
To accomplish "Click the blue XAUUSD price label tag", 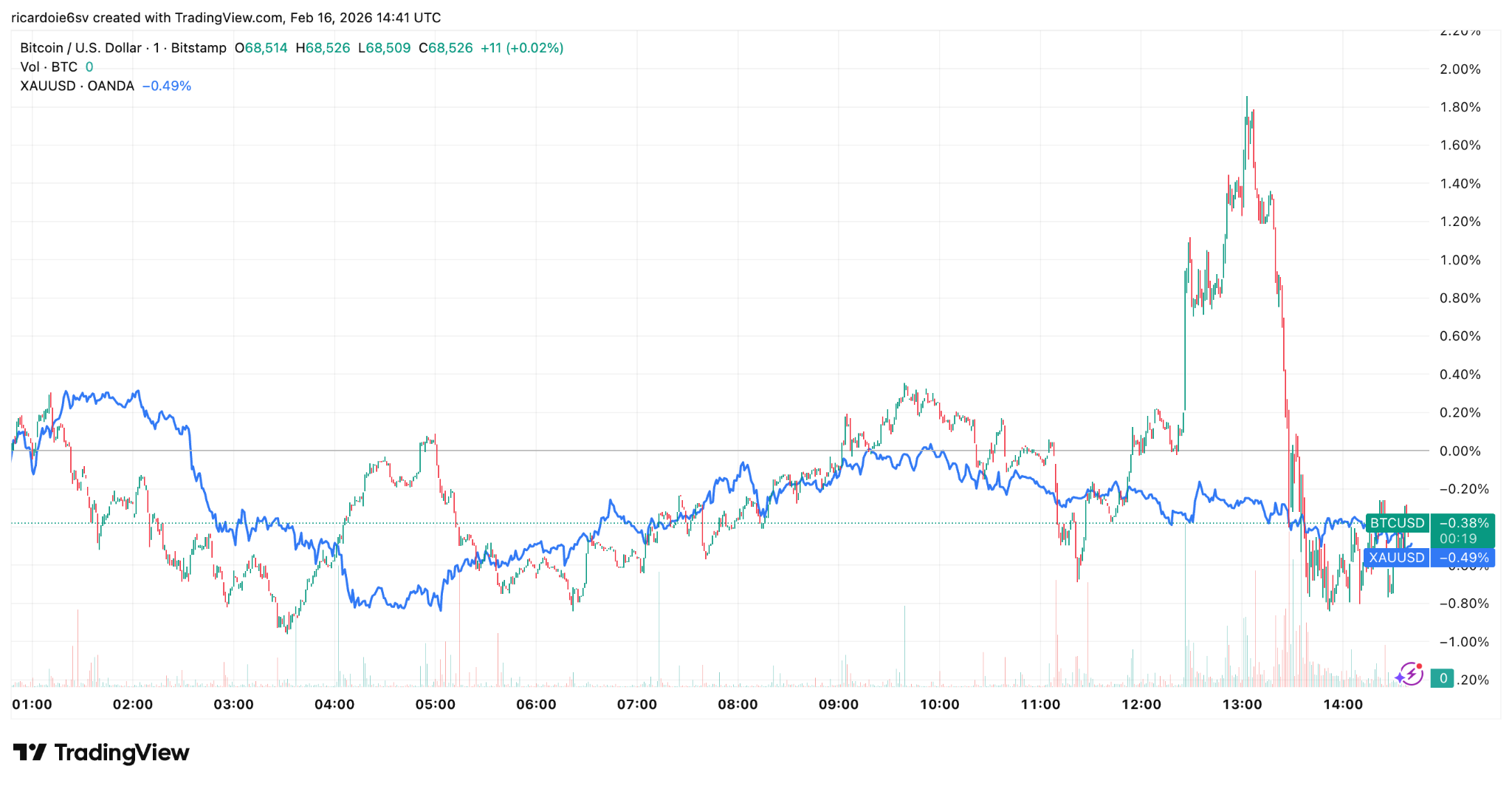I will coord(1397,558).
